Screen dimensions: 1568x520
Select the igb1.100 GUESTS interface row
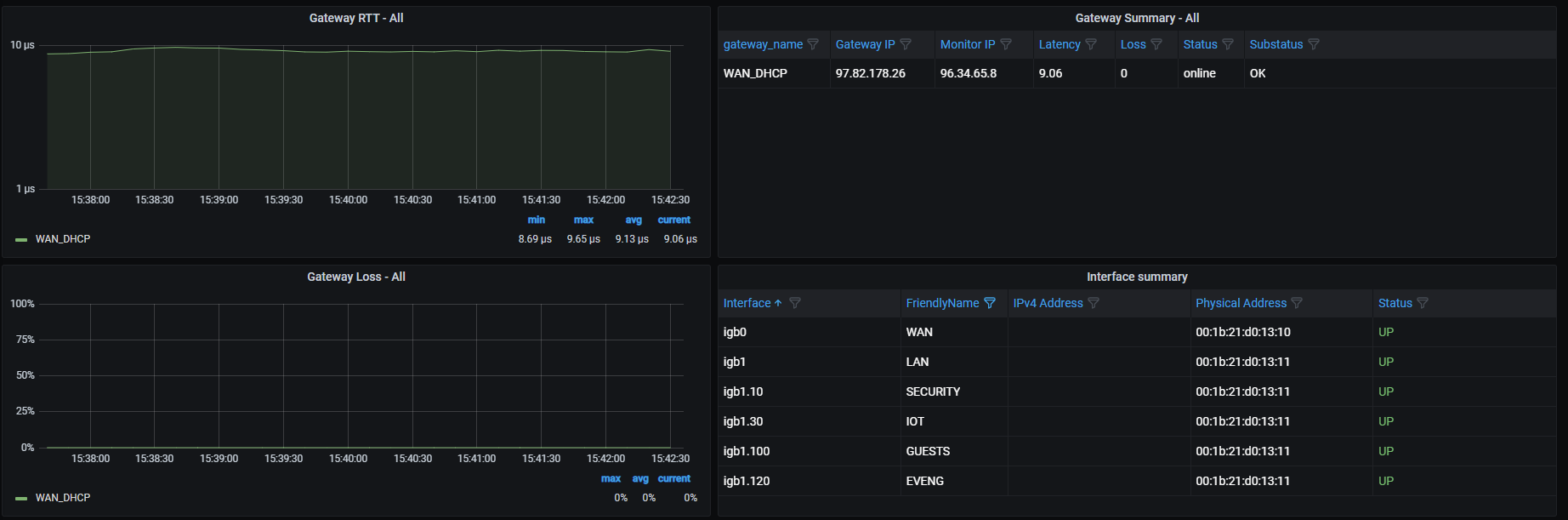[927, 451]
